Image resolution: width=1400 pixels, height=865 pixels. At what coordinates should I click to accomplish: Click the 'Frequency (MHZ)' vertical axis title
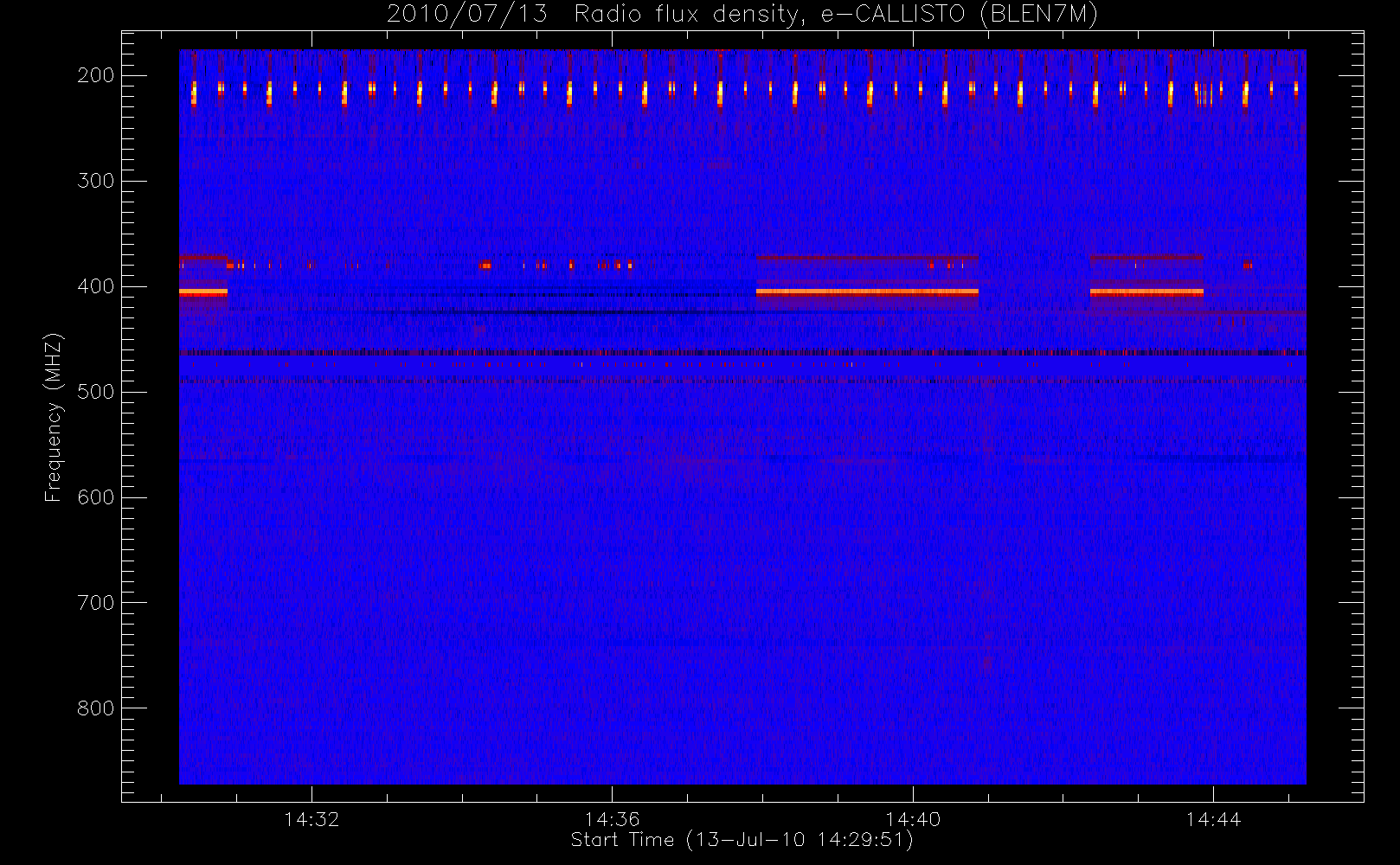[x=54, y=417]
